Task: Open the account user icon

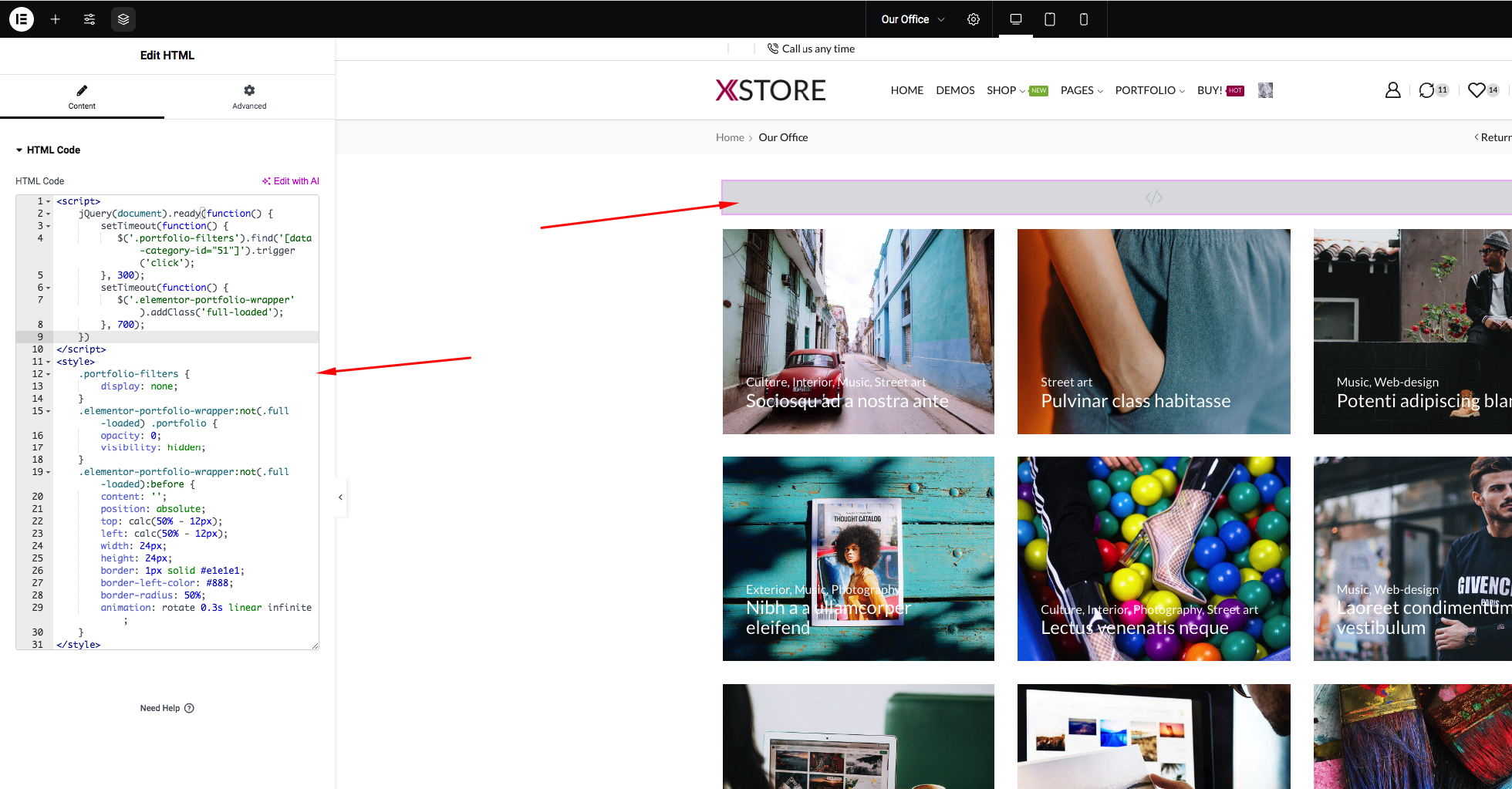Action: pos(1392,90)
